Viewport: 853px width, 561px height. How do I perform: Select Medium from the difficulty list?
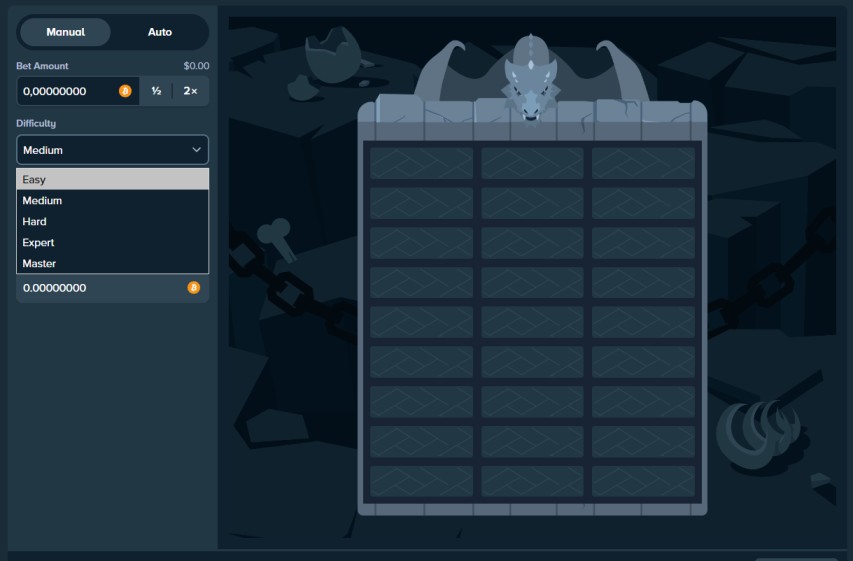(x=112, y=201)
